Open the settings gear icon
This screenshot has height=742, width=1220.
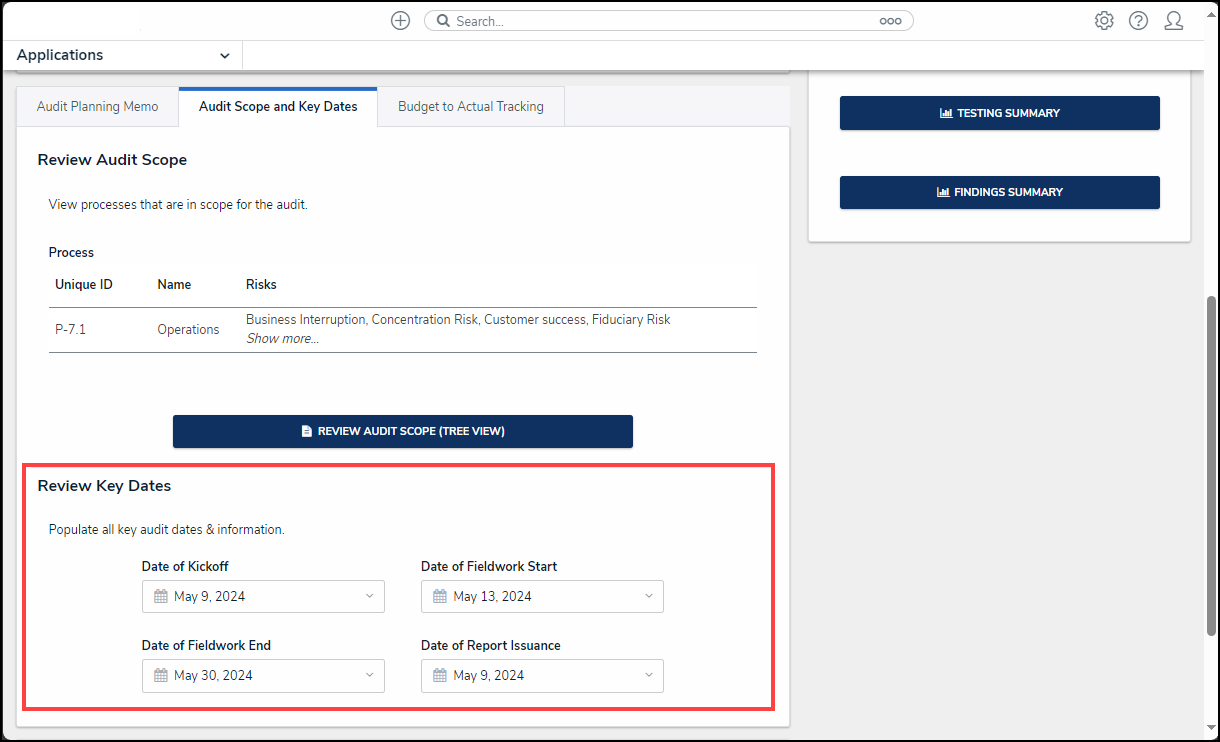pyautogui.click(x=1104, y=21)
